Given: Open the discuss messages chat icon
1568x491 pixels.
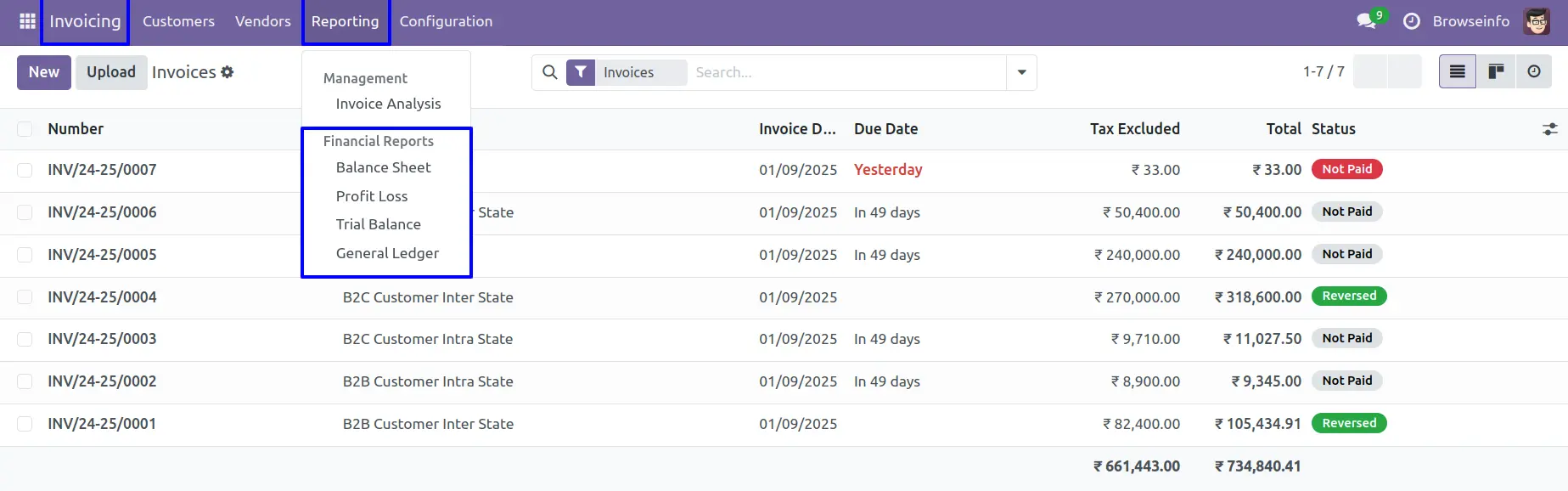Looking at the screenshot, I should coord(1366,21).
